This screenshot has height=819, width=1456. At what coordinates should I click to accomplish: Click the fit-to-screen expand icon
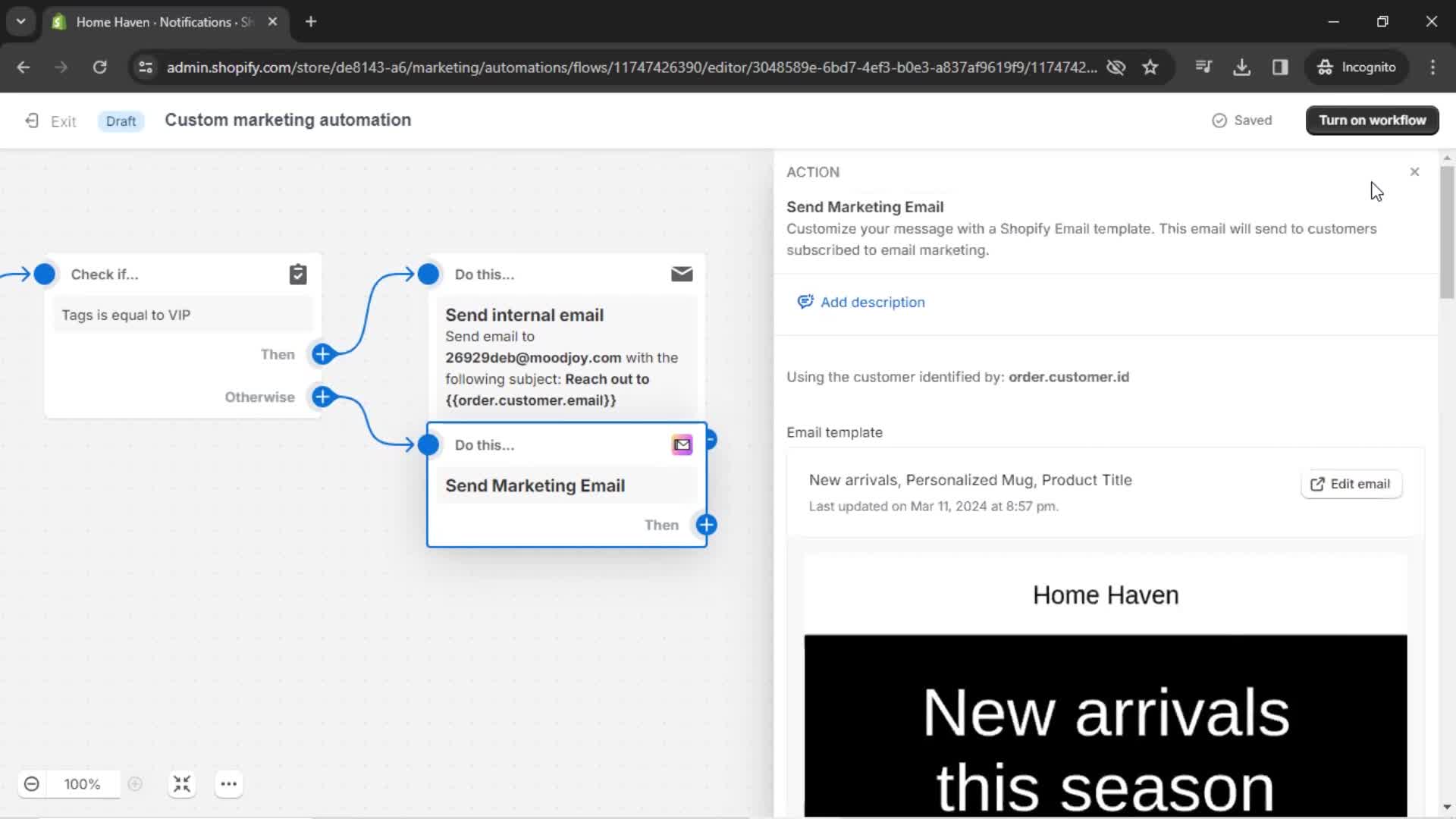[181, 784]
